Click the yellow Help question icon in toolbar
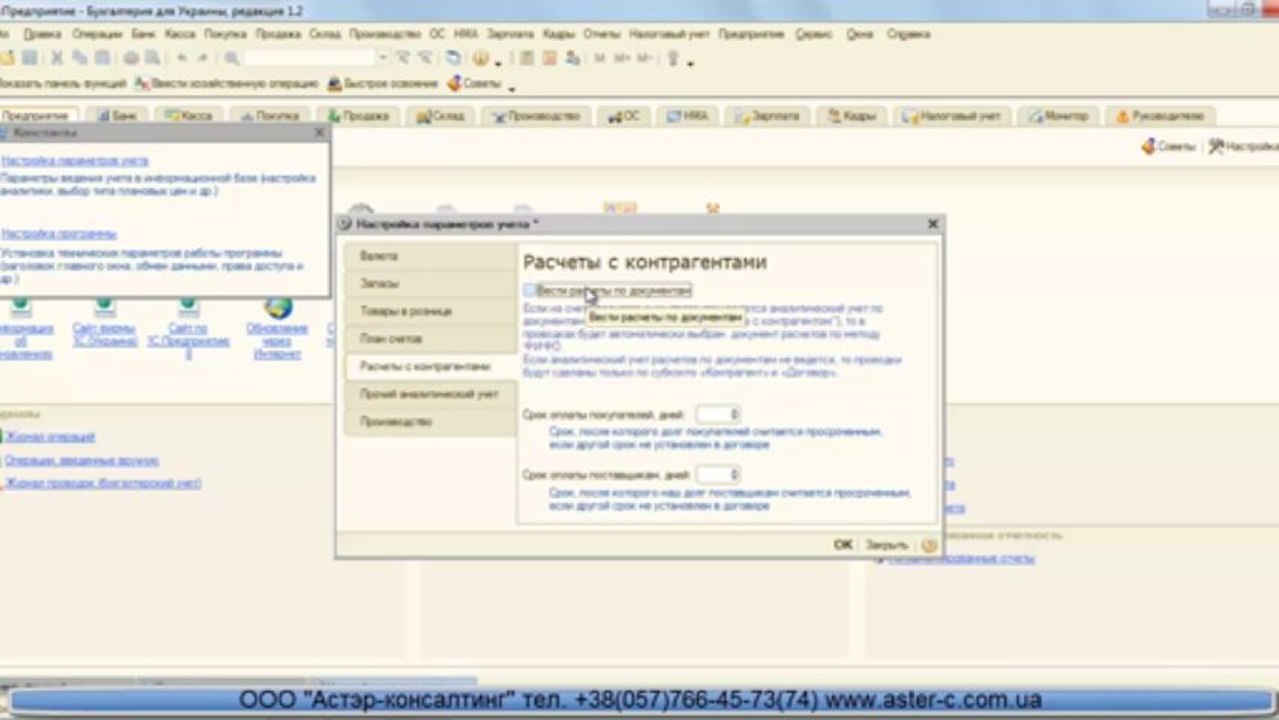1279x720 pixels. tap(481, 58)
